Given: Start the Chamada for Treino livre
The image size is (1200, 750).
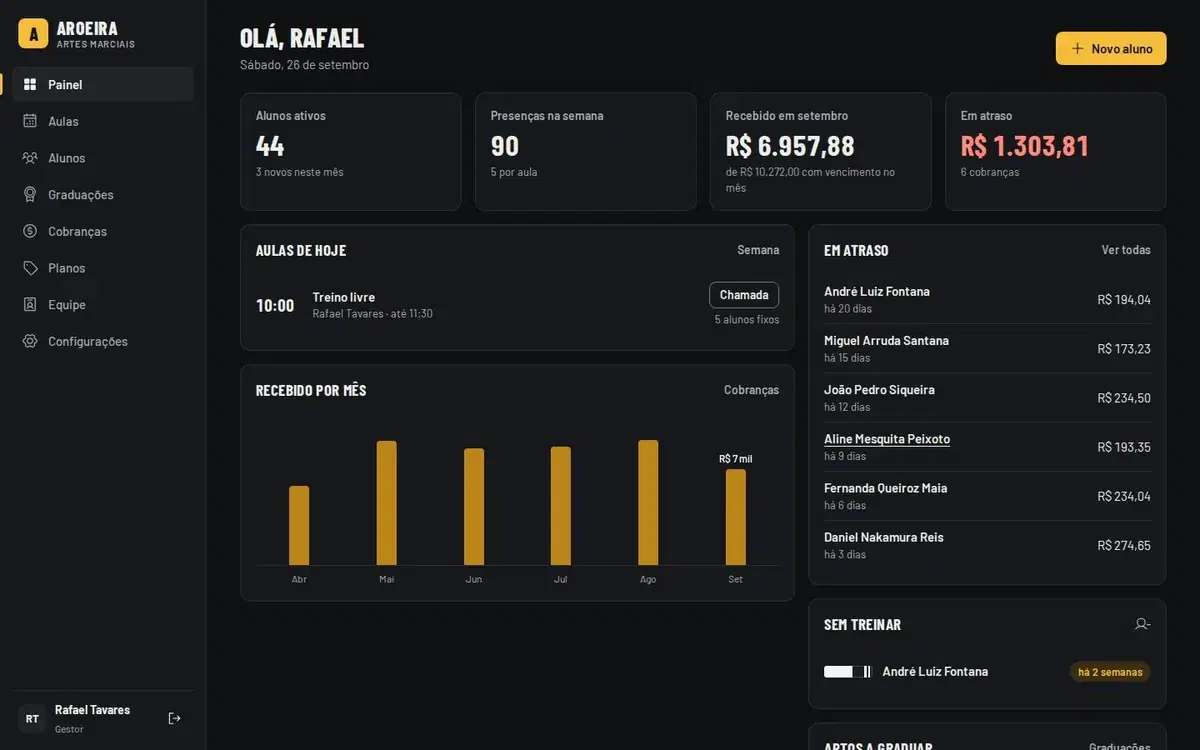Looking at the screenshot, I should point(744,295).
